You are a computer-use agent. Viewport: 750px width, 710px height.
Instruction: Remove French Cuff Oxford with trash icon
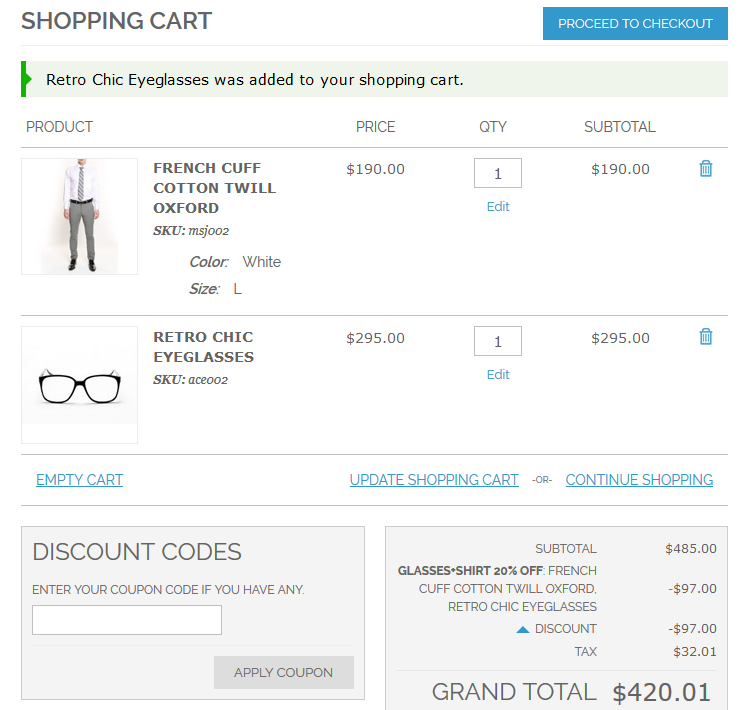706,169
